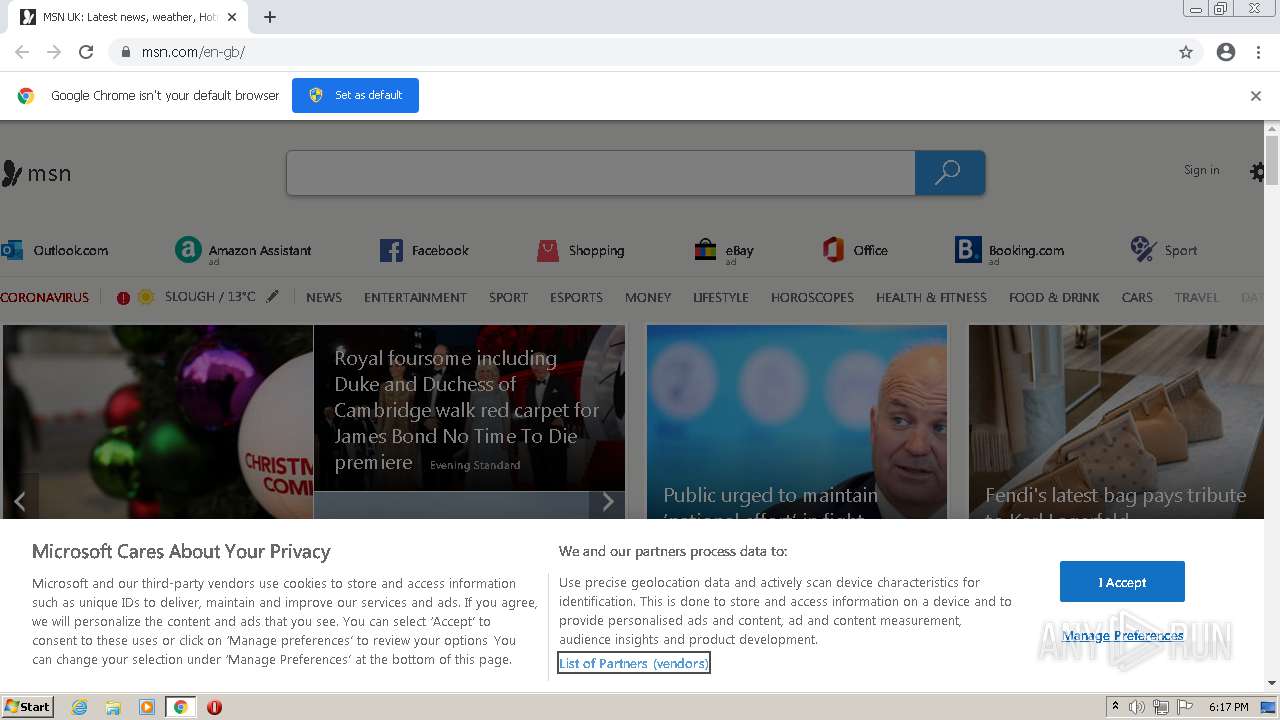Show hidden system tray icons

tap(1115, 707)
